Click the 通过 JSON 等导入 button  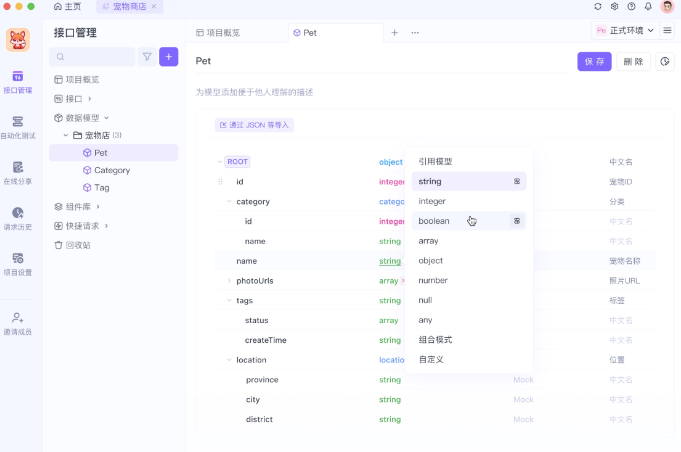coord(254,125)
